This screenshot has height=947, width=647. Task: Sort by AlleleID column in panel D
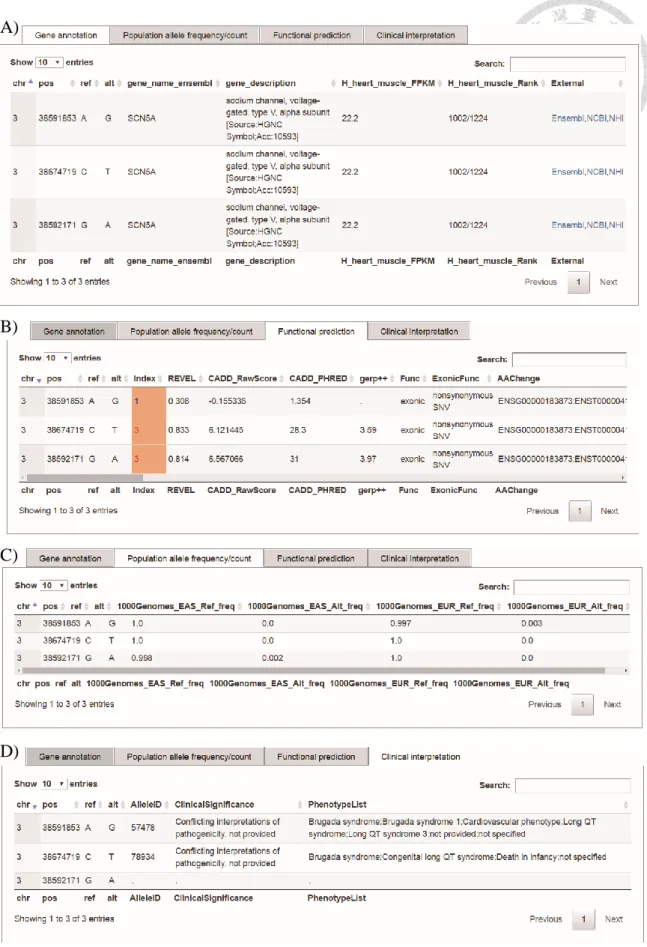coord(146,804)
